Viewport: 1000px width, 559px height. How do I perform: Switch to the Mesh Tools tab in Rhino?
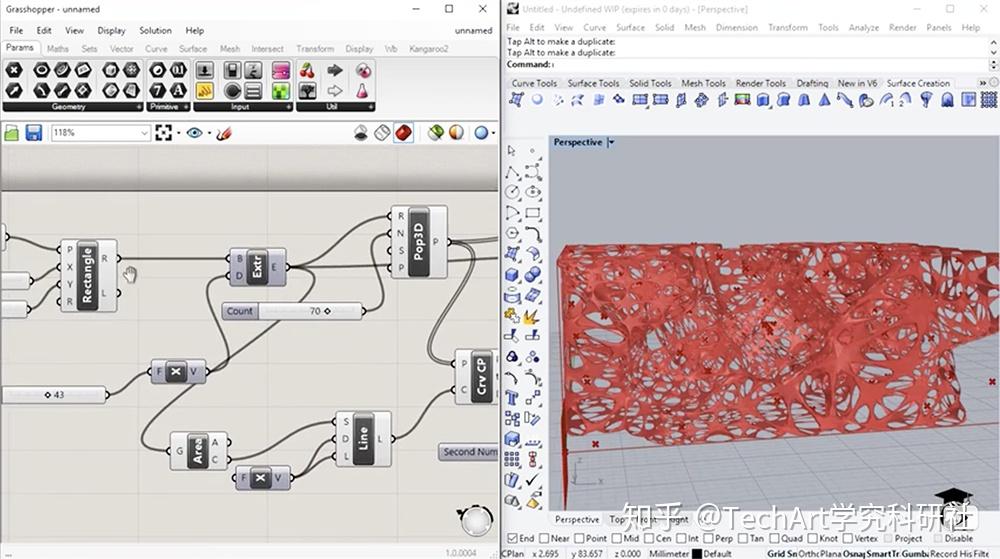pyautogui.click(x=703, y=83)
